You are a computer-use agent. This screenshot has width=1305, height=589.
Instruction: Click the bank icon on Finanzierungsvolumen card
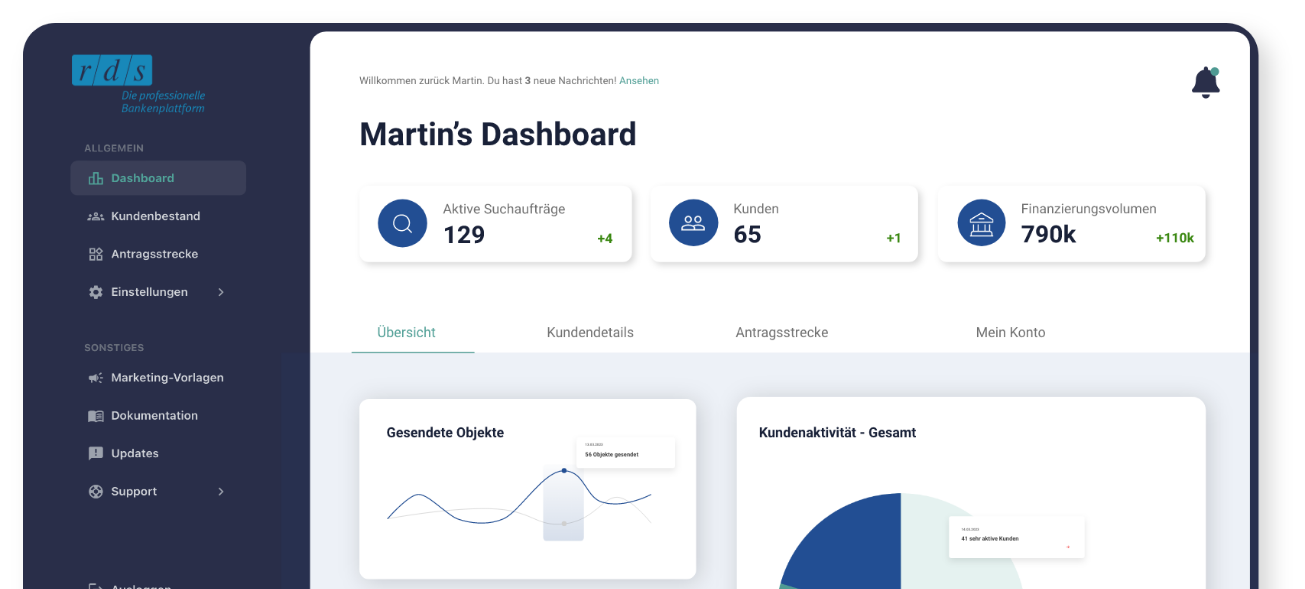click(x=981, y=223)
